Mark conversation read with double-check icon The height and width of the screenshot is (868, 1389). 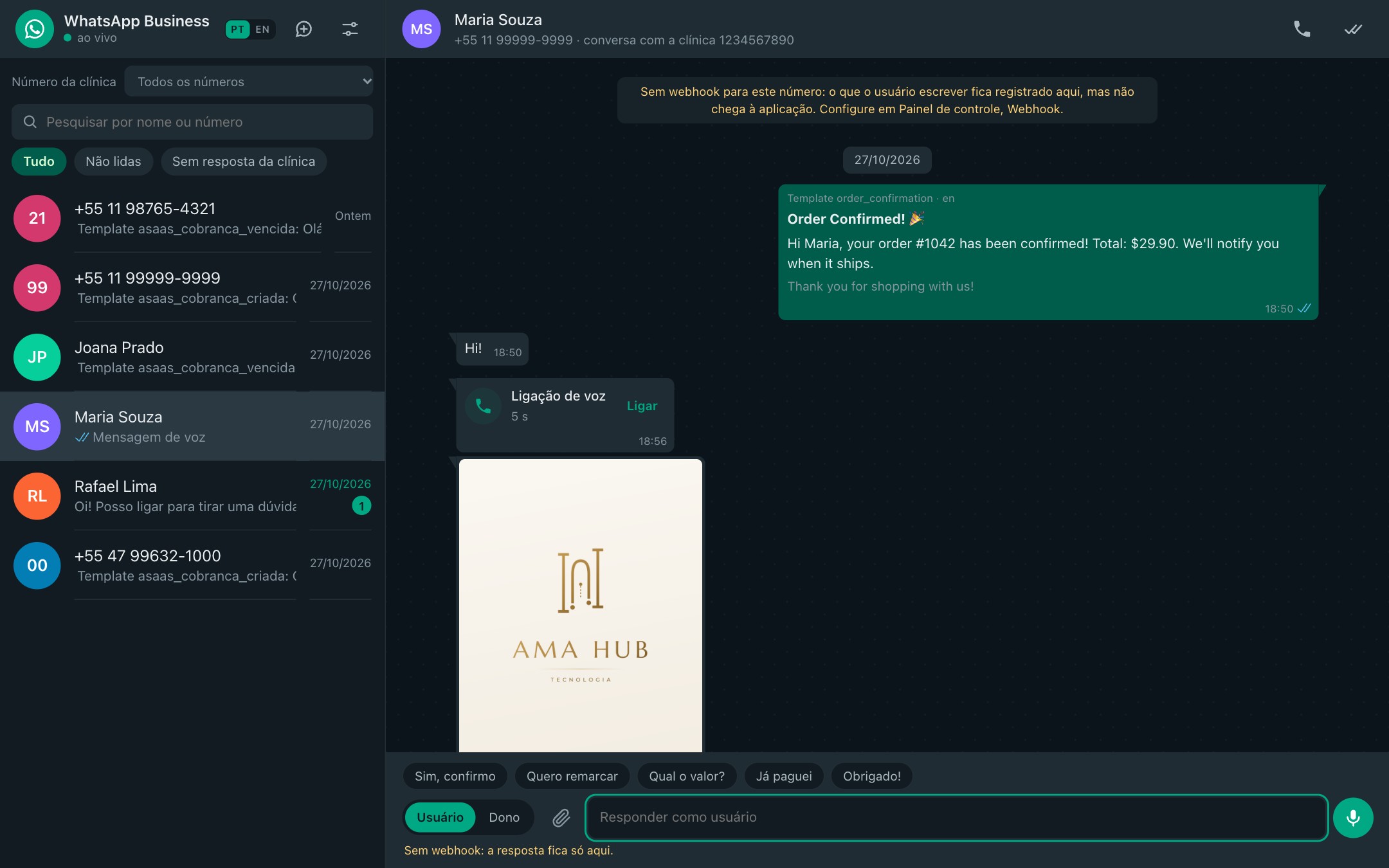click(1353, 29)
